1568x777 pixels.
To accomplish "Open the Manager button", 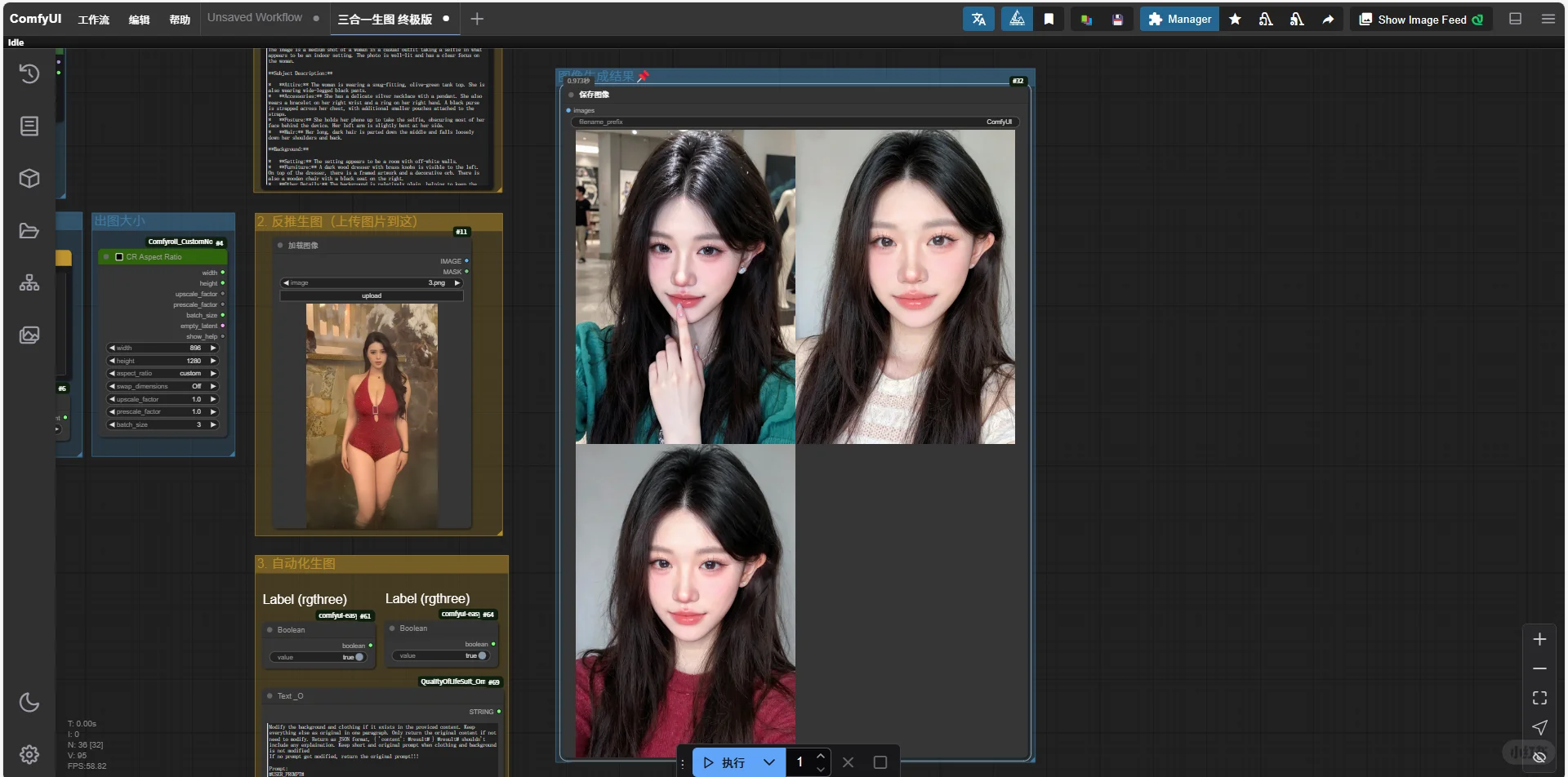I will pyautogui.click(x=1179, y=19).
